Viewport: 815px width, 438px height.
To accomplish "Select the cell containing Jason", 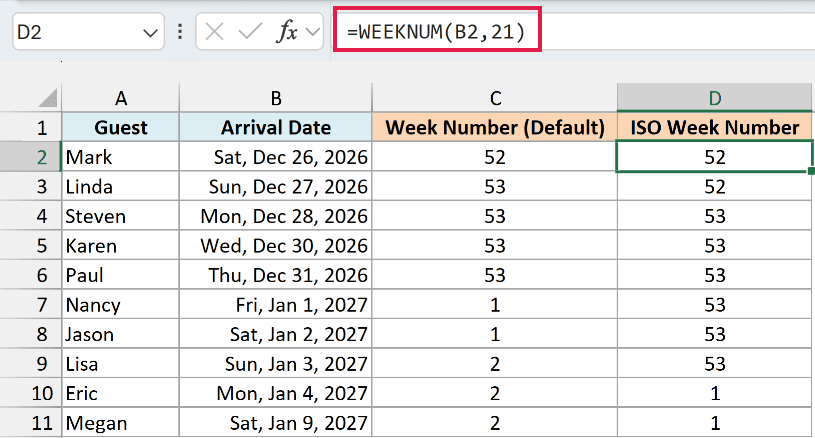I will (x=121, y=334).
